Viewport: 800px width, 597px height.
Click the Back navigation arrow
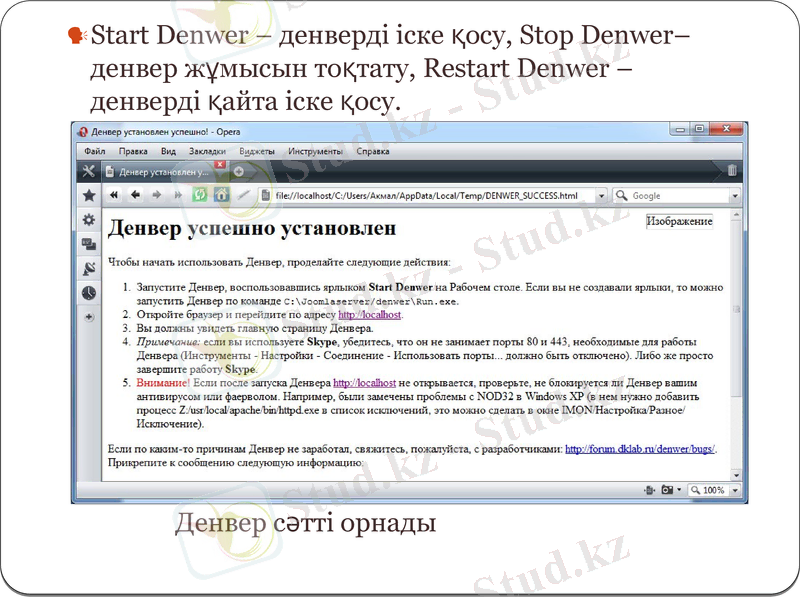click(x=134, y=194)
